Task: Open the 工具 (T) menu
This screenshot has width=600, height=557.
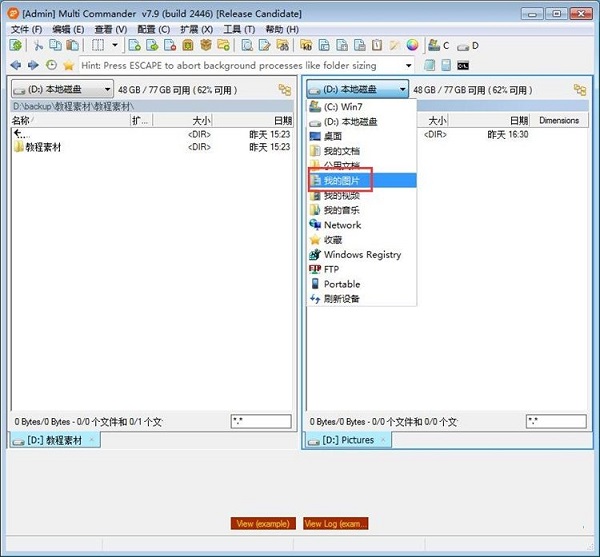Action: pyautogui.click(x=238, y=30)
